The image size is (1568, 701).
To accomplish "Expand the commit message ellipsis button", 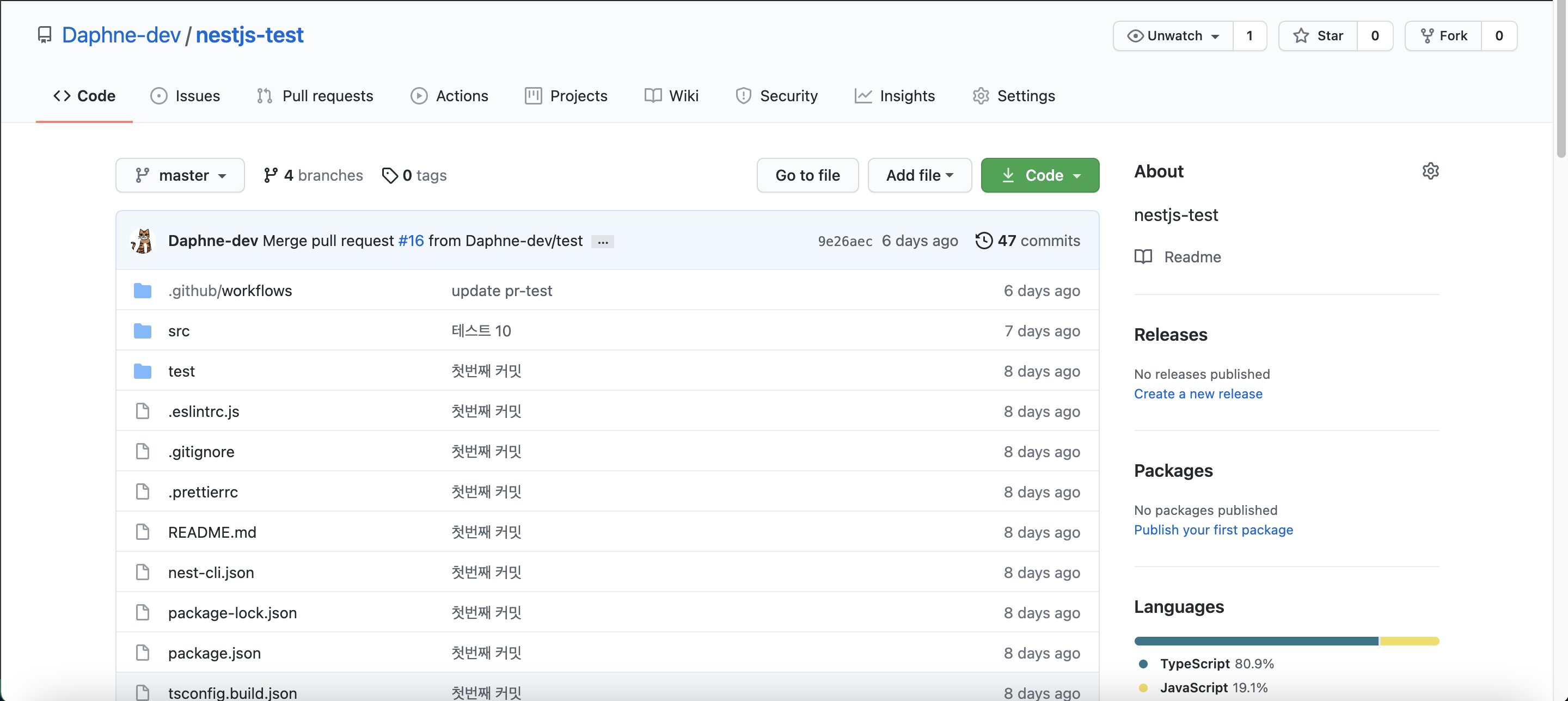I will tap(603, 242).
